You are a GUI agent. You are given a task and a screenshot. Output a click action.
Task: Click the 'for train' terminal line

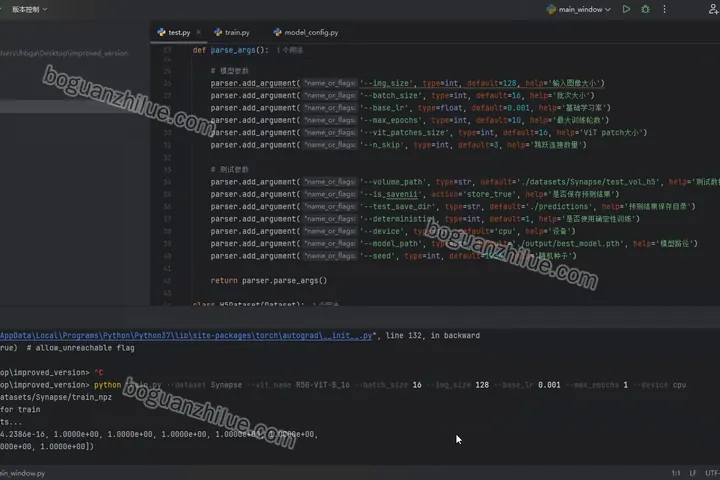point(20,409)
